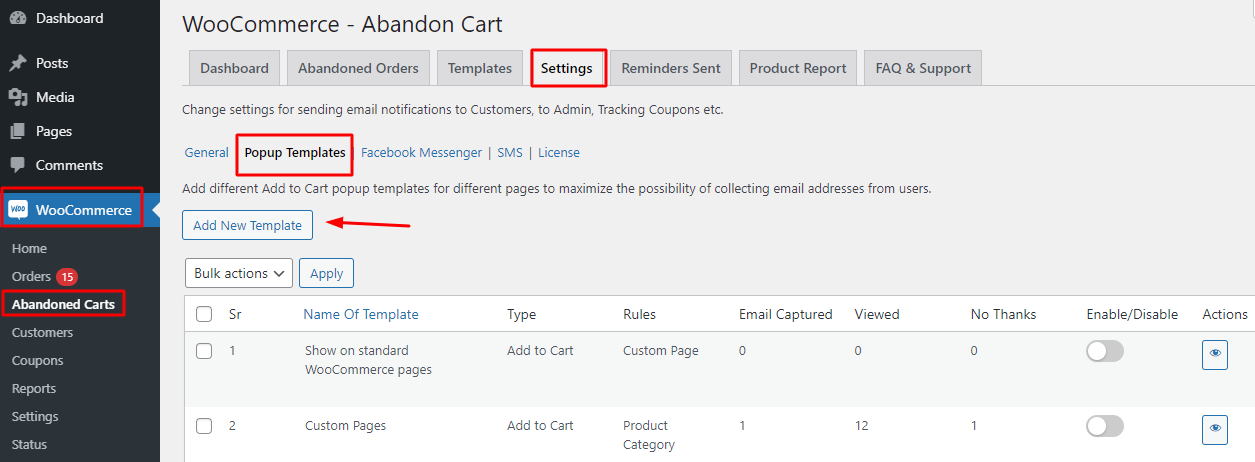
Task: Open the Orders submenu item
Action: coord(31,276)
